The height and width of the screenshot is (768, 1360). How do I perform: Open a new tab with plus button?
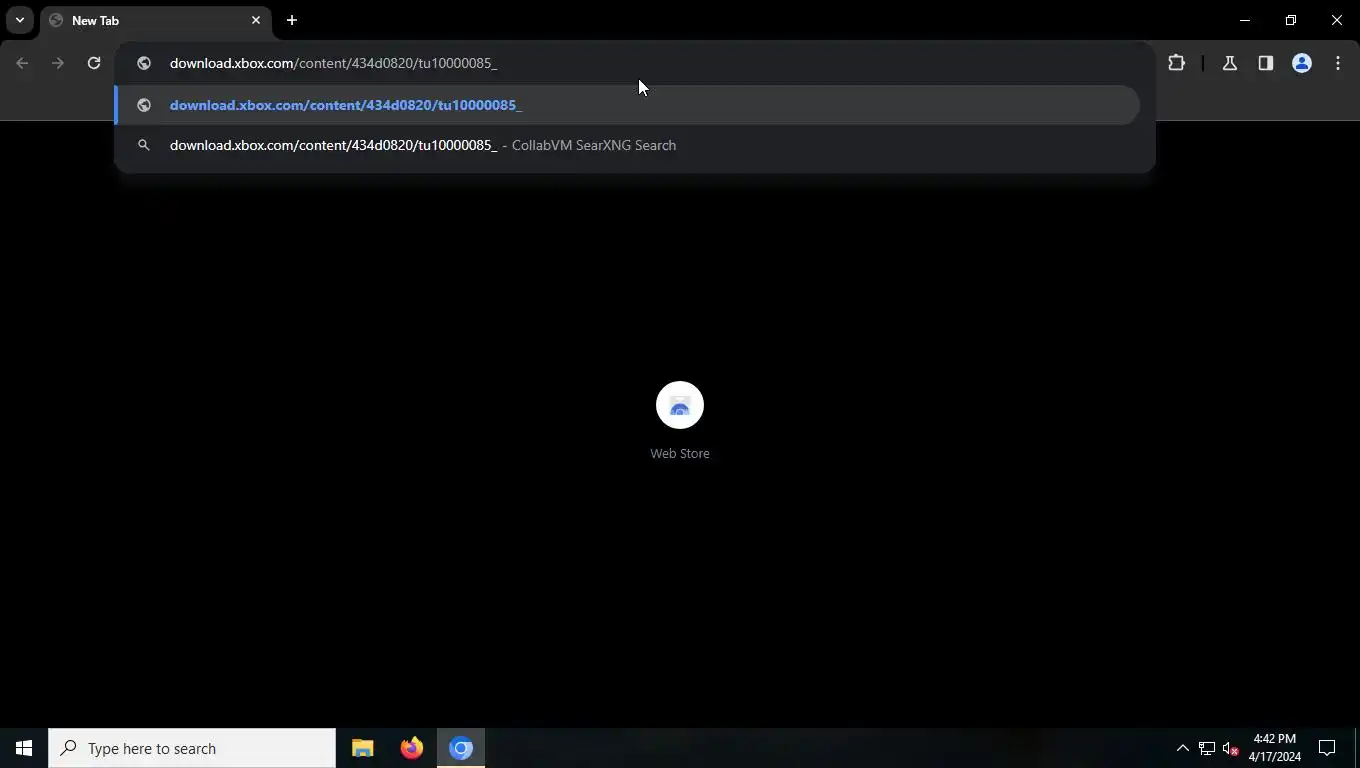[x=292, y=20]
